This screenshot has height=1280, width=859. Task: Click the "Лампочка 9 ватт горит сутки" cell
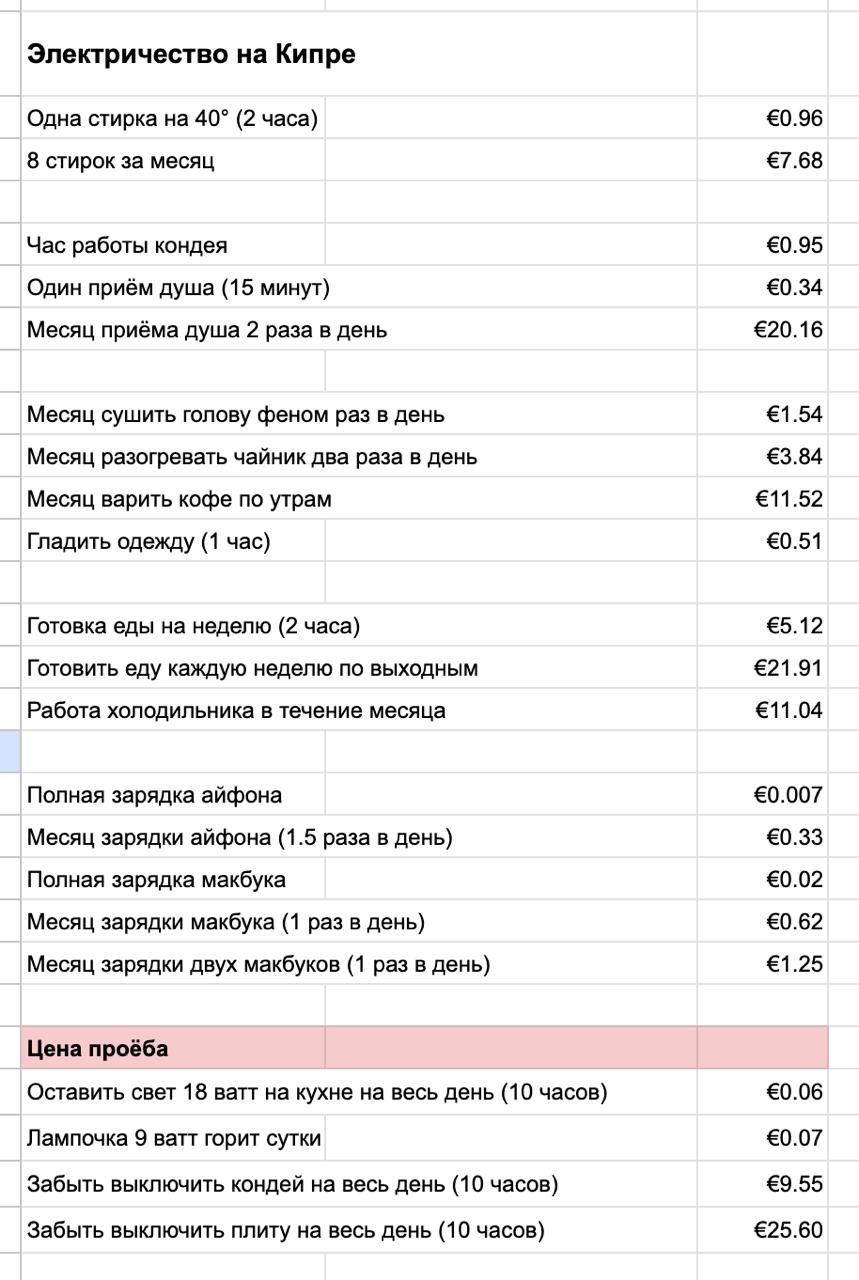(174, 1138)
